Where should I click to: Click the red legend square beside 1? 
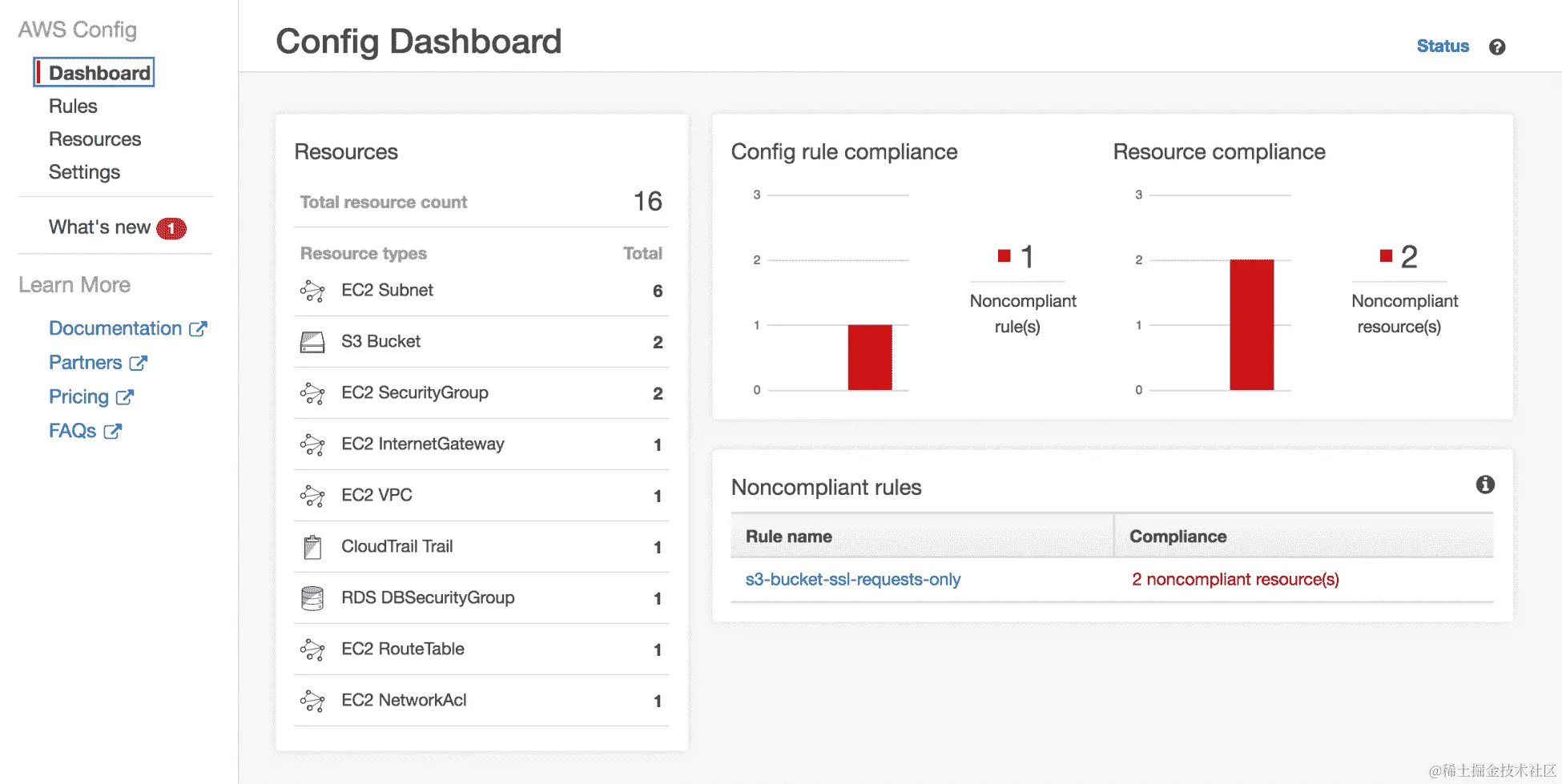pyautogui.click(x=1004, y=255)
